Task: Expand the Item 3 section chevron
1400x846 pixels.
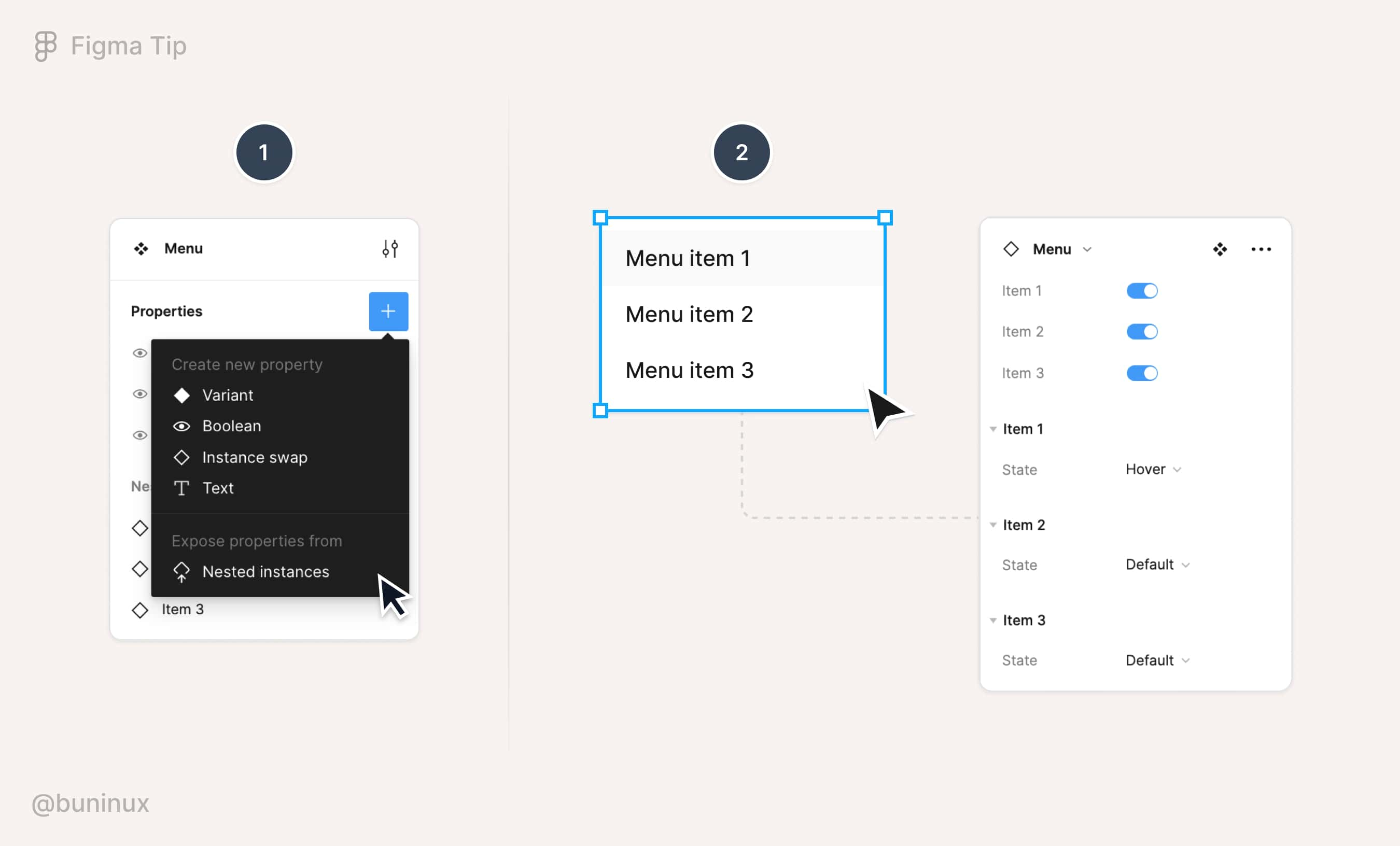Action: pyautogui.click(x=993, y=619)
